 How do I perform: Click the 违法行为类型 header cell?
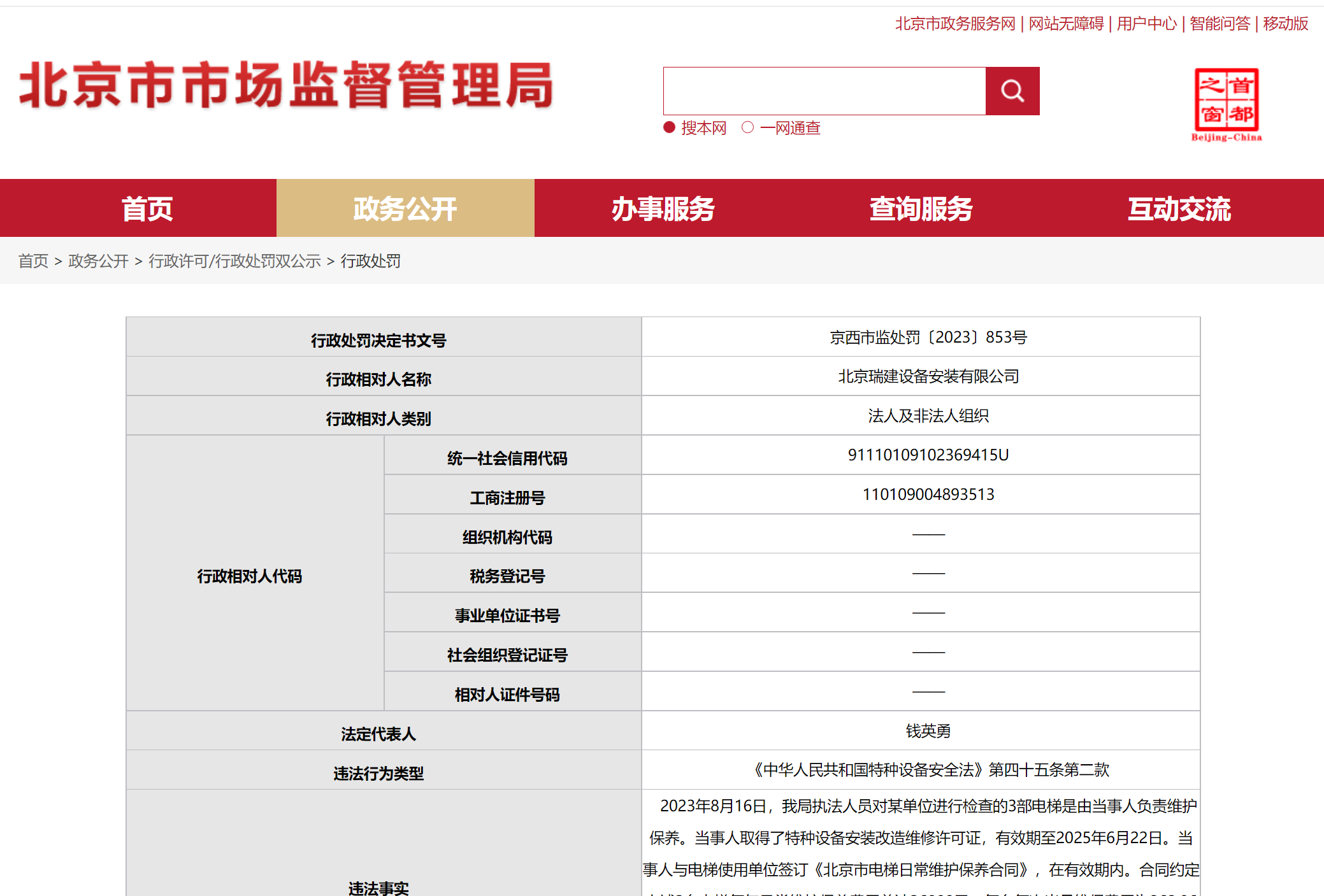(x=384, y=771)
